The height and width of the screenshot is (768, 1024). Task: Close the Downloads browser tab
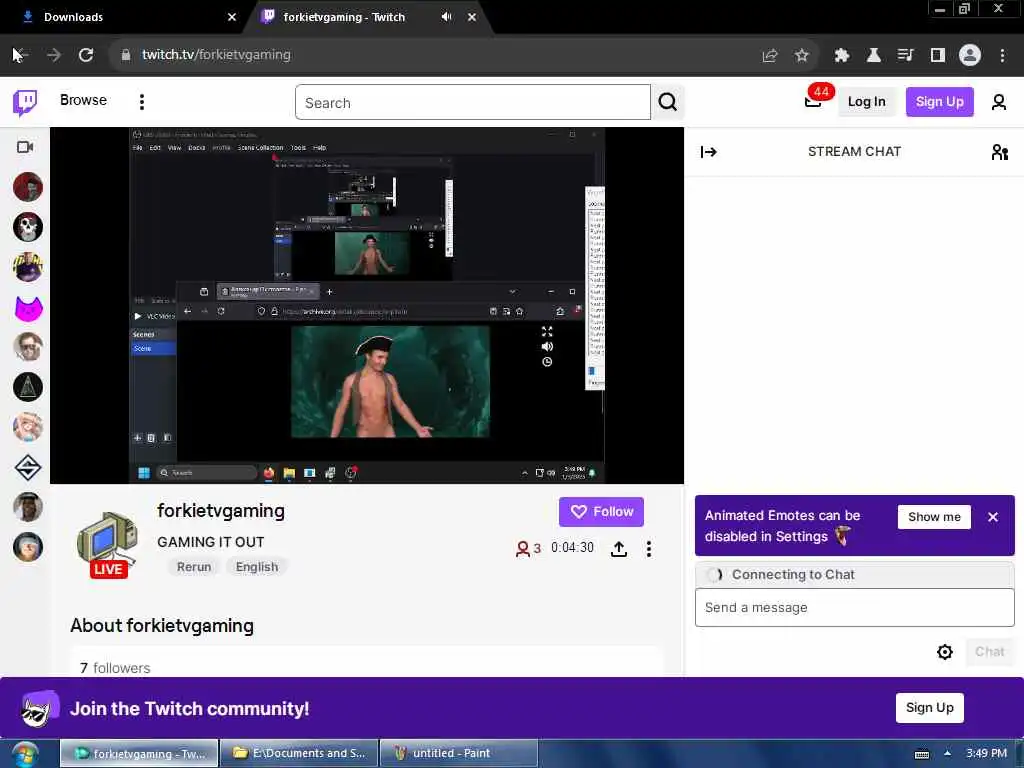tap(232, 17)
